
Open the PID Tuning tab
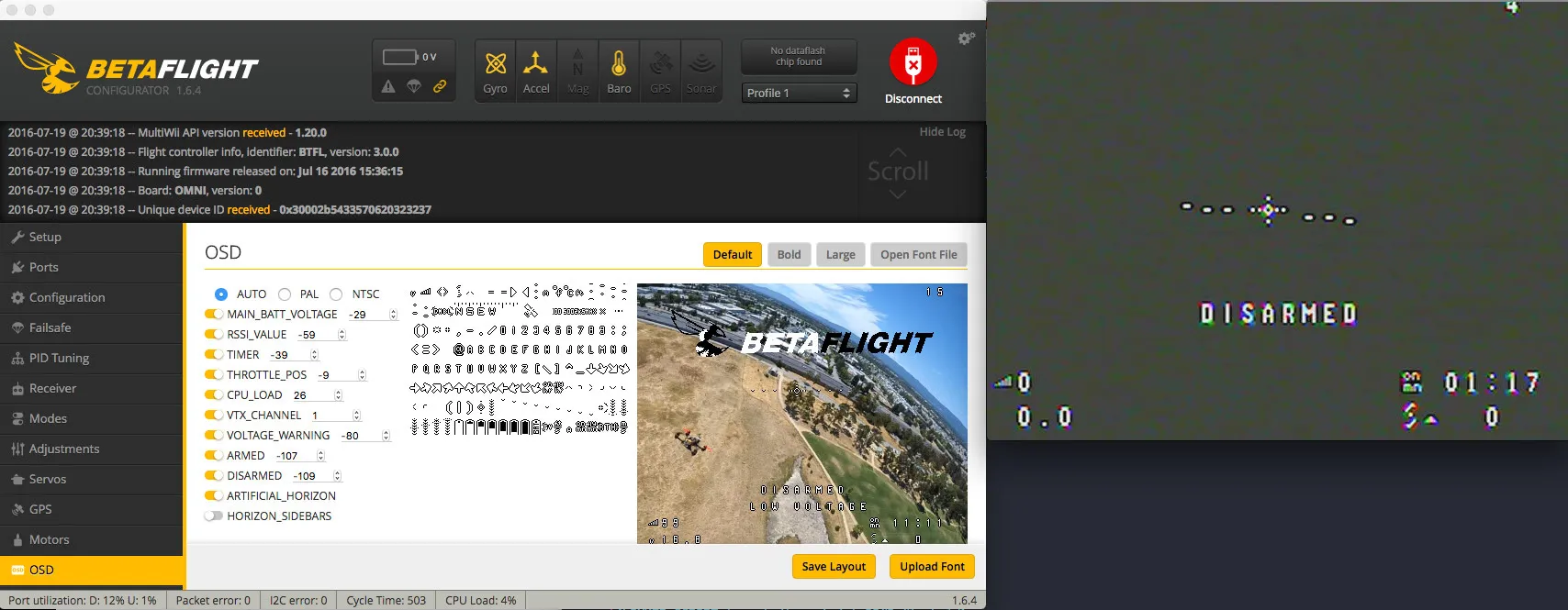click(x=59, y=358)
